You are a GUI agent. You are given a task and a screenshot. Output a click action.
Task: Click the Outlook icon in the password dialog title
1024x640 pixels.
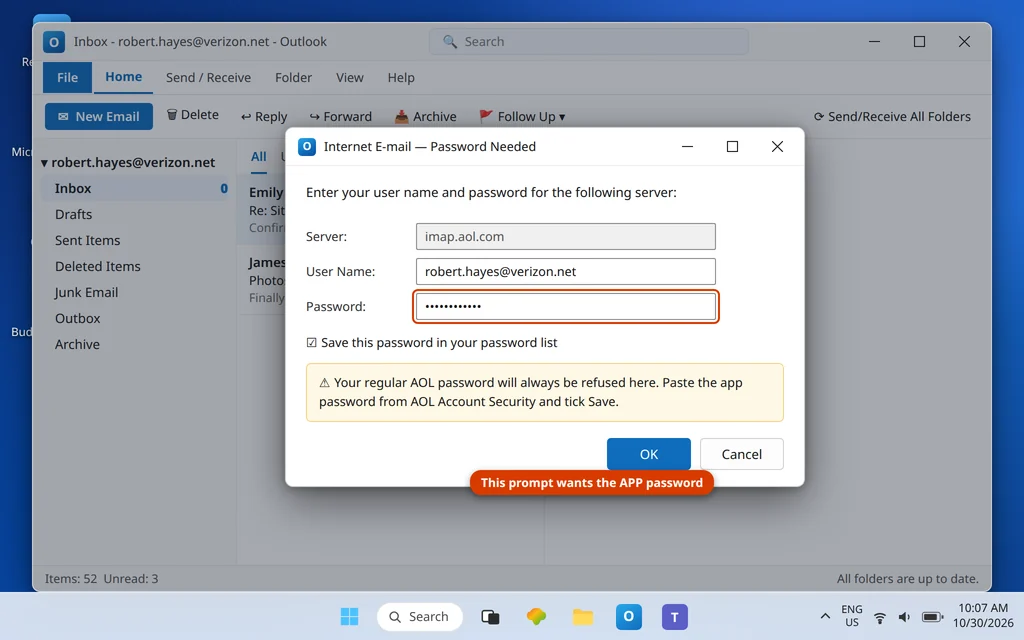click(x=307, y=146)
